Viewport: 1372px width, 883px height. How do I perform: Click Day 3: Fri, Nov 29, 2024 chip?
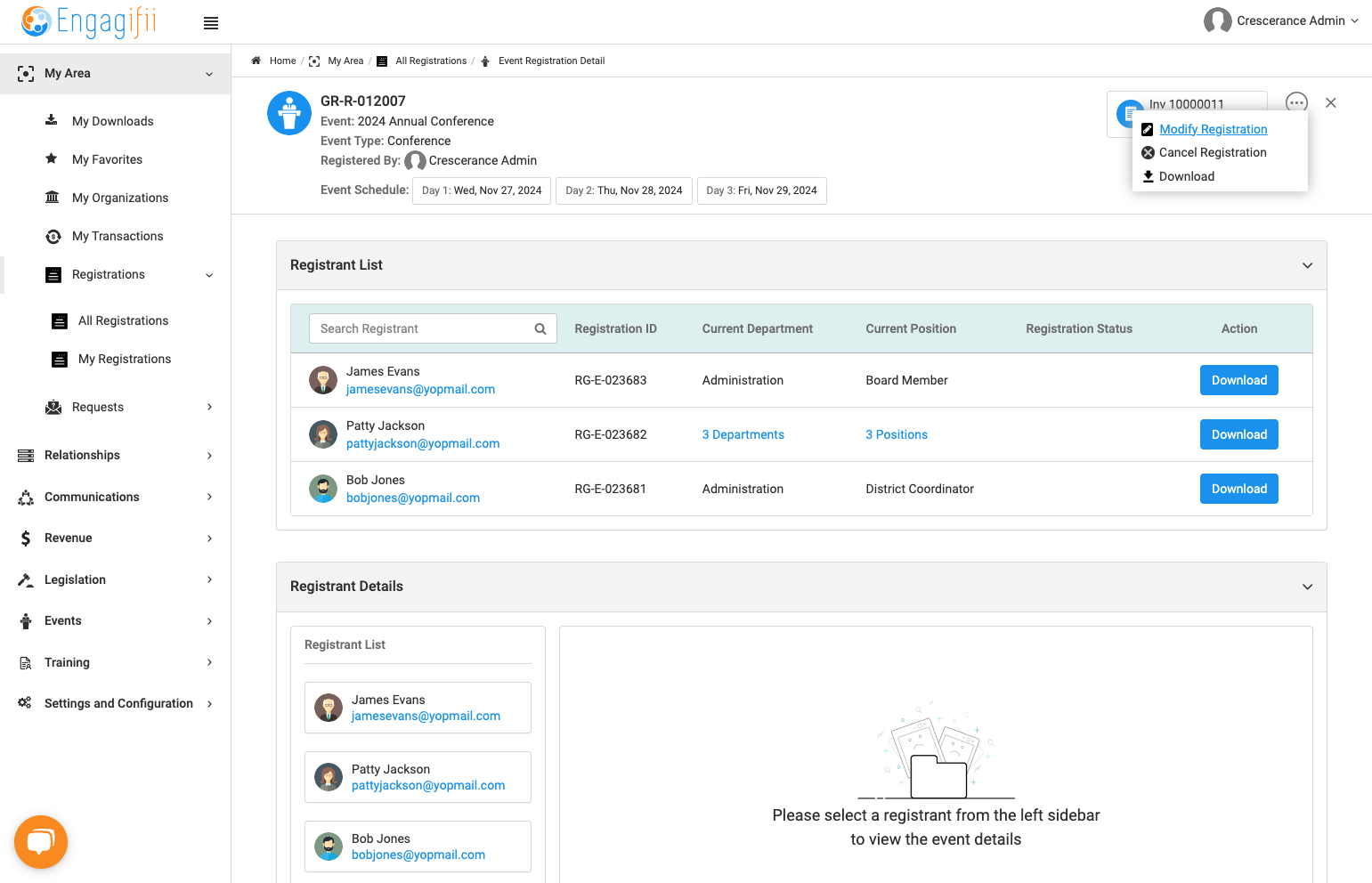coord(762,190)
